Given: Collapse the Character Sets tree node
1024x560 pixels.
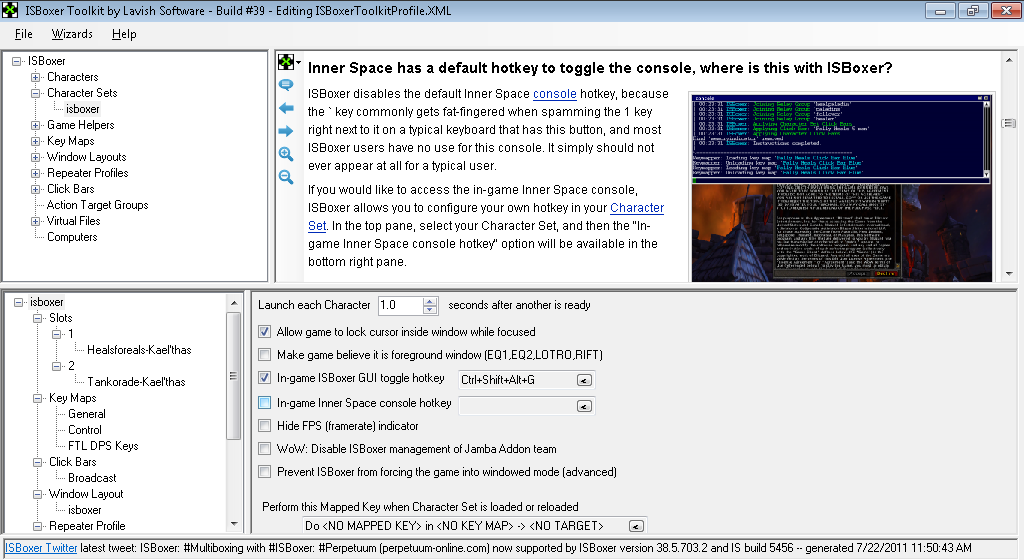Looking at the screenshot, I should 36,93.
